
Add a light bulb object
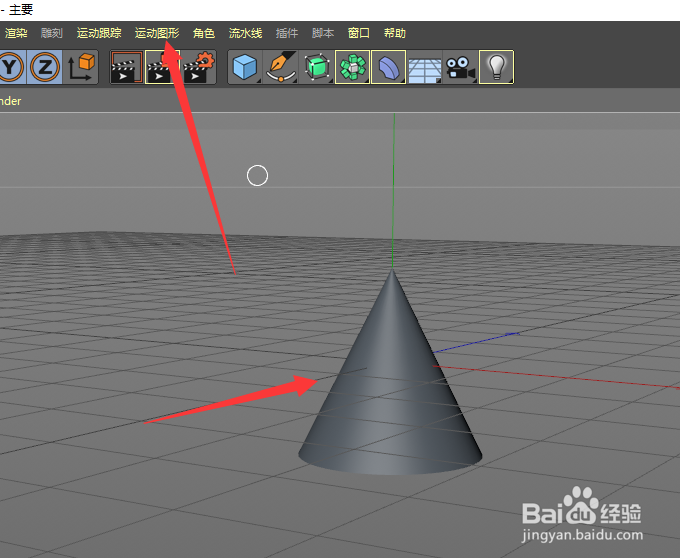[497, 67]
